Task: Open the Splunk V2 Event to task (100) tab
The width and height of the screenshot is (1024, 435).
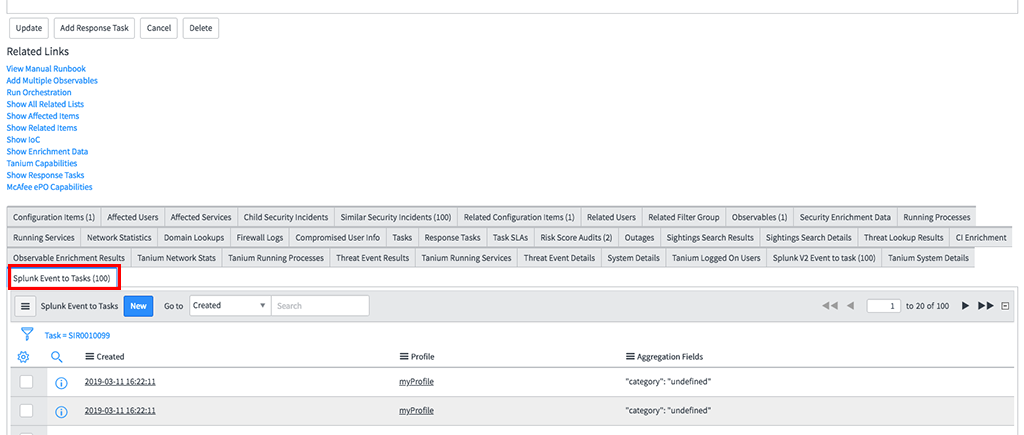Action: coord(824,258)
